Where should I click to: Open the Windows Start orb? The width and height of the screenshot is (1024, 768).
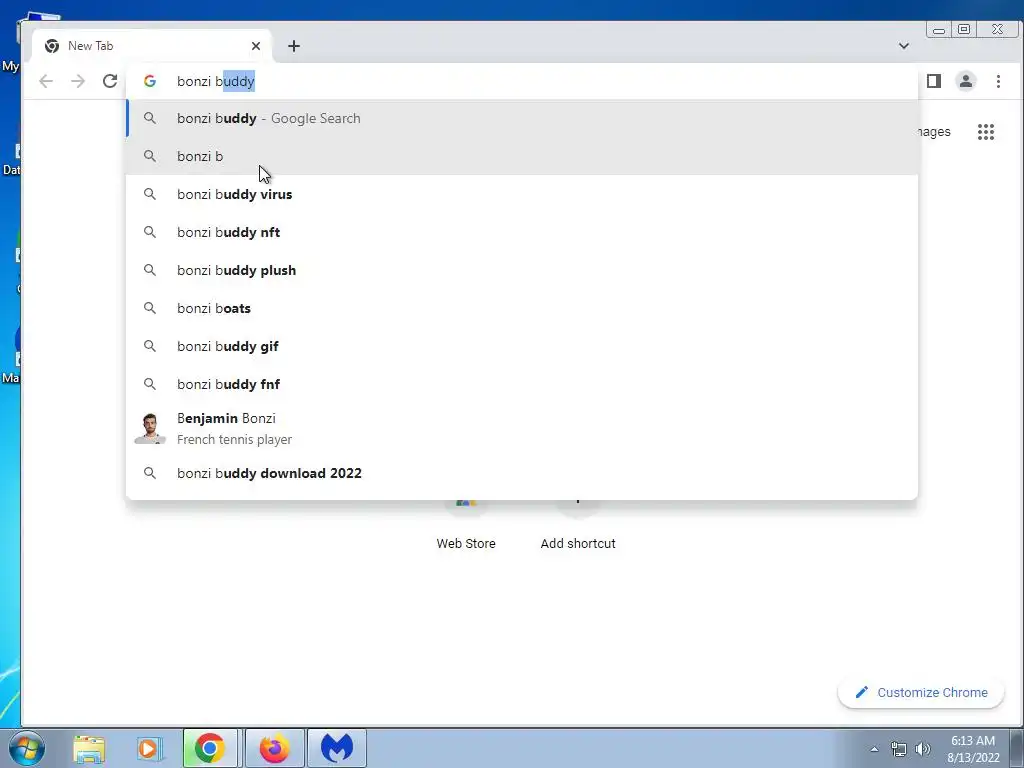click(27, 748)
